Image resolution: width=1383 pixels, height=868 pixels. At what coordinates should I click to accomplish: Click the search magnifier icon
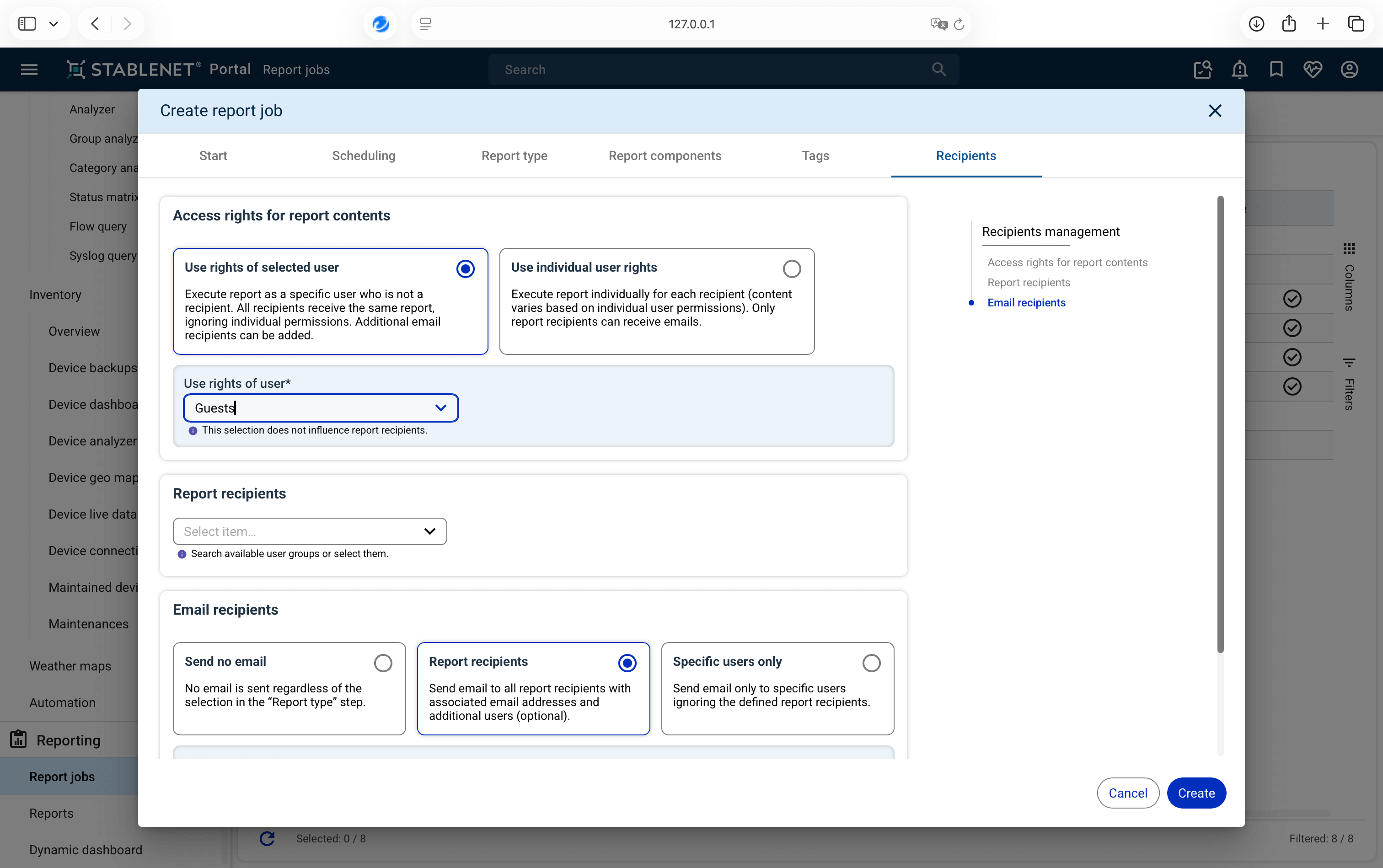coord(938,70)
